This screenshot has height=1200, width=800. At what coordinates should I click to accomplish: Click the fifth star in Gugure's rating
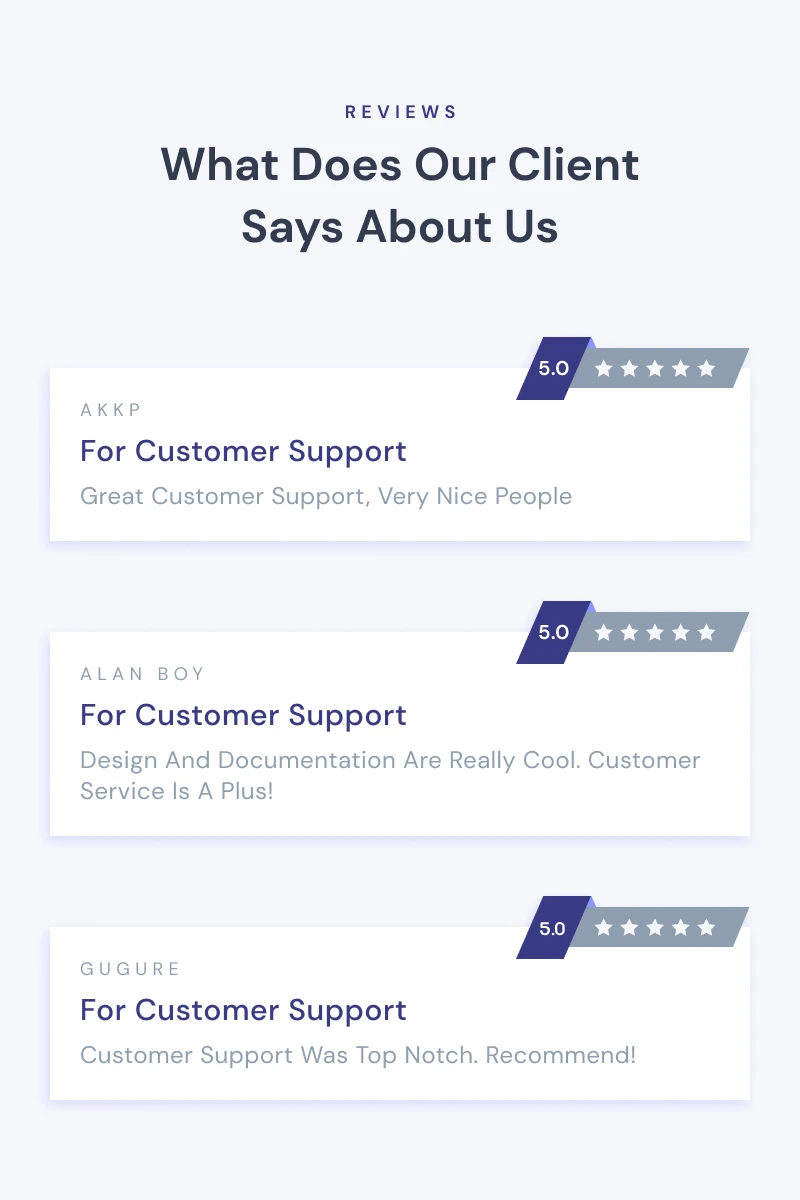tap(707, 927)
